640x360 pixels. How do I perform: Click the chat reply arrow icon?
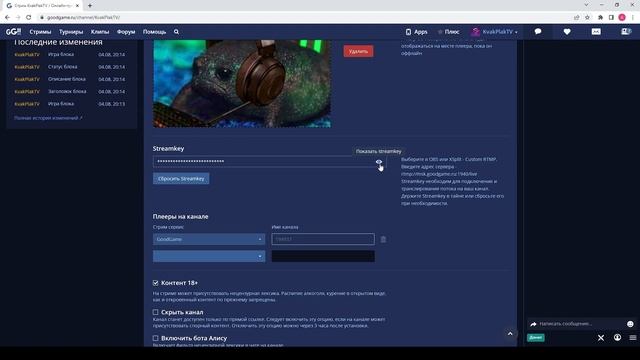click(533, 324)
